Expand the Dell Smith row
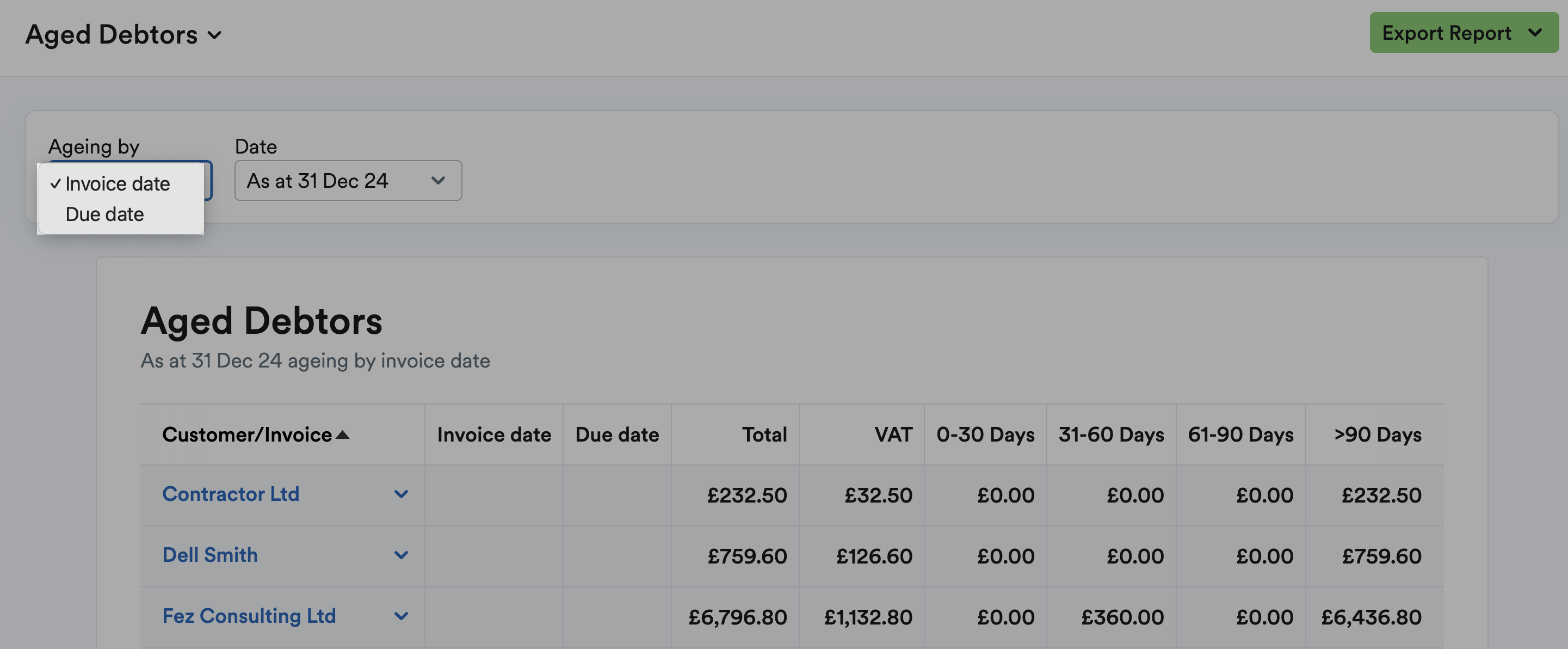 tap(402, 555)
